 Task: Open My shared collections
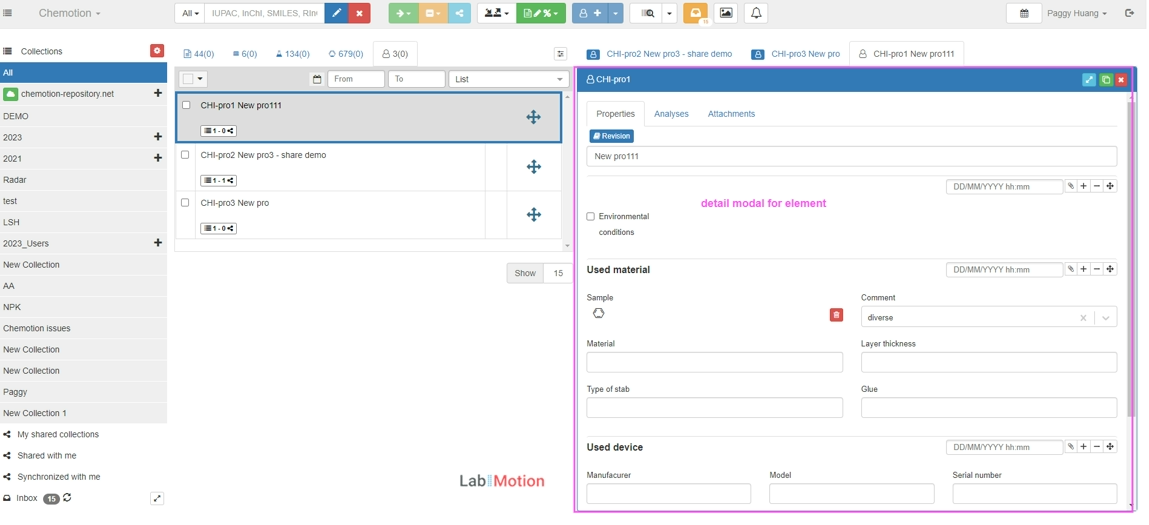click(x=57, y=435)
